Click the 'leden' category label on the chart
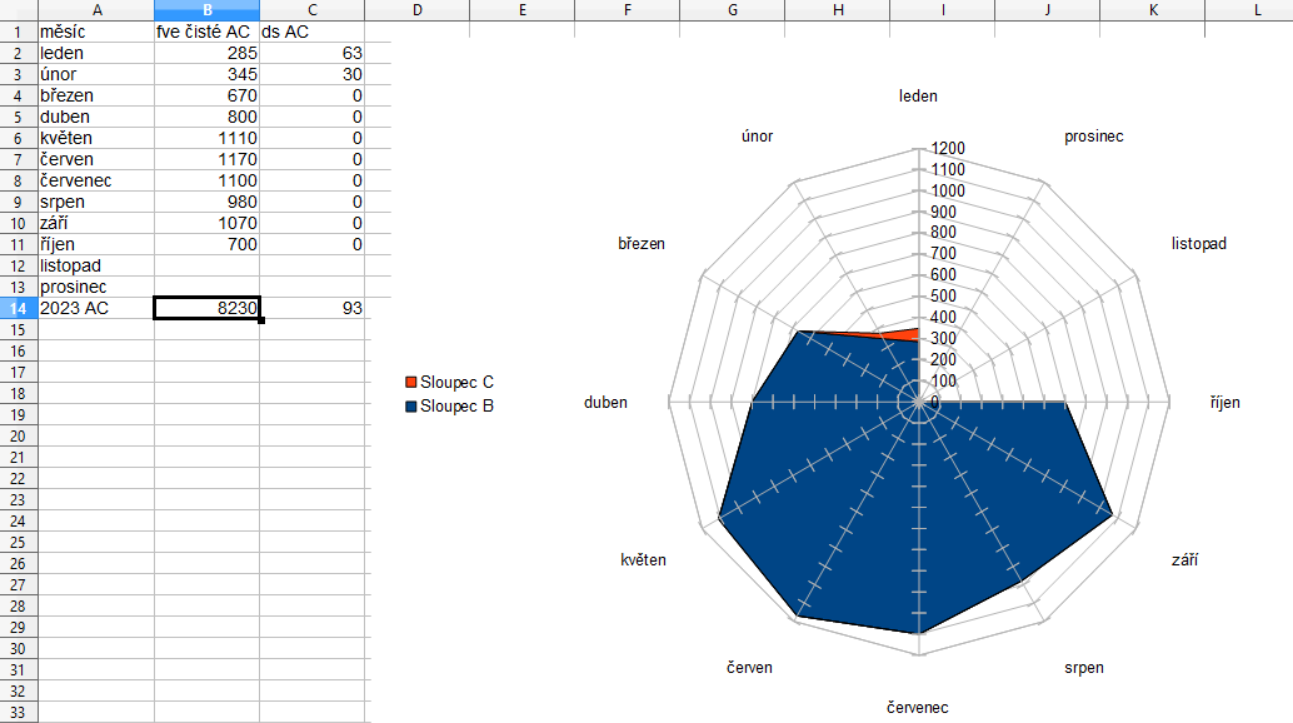 (x=919, y=96)
